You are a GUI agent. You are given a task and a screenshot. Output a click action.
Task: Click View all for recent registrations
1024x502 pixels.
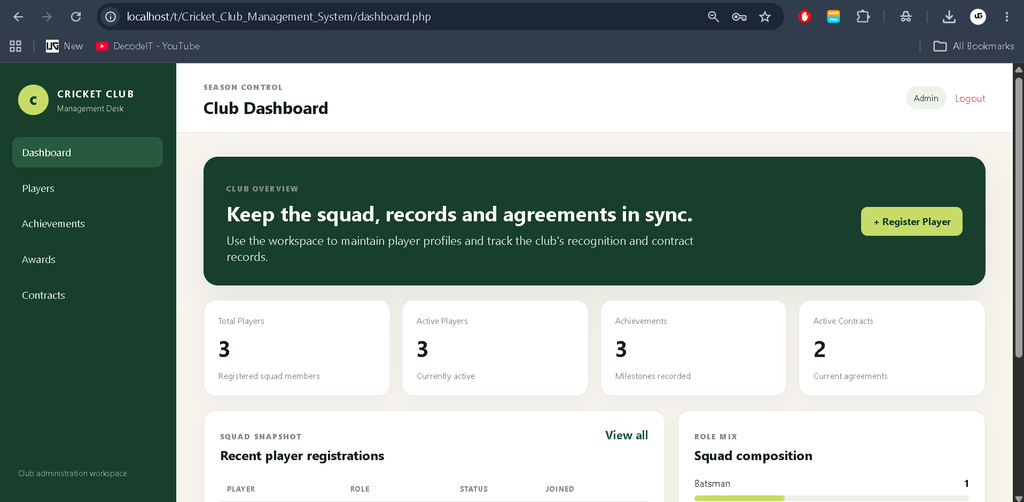pyautogui.click(x=626, y=435)
